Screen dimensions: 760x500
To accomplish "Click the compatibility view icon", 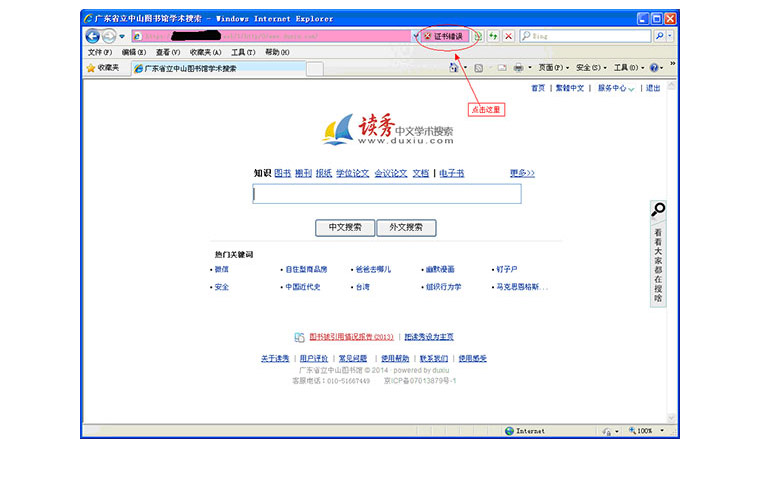I will [478, 36].
